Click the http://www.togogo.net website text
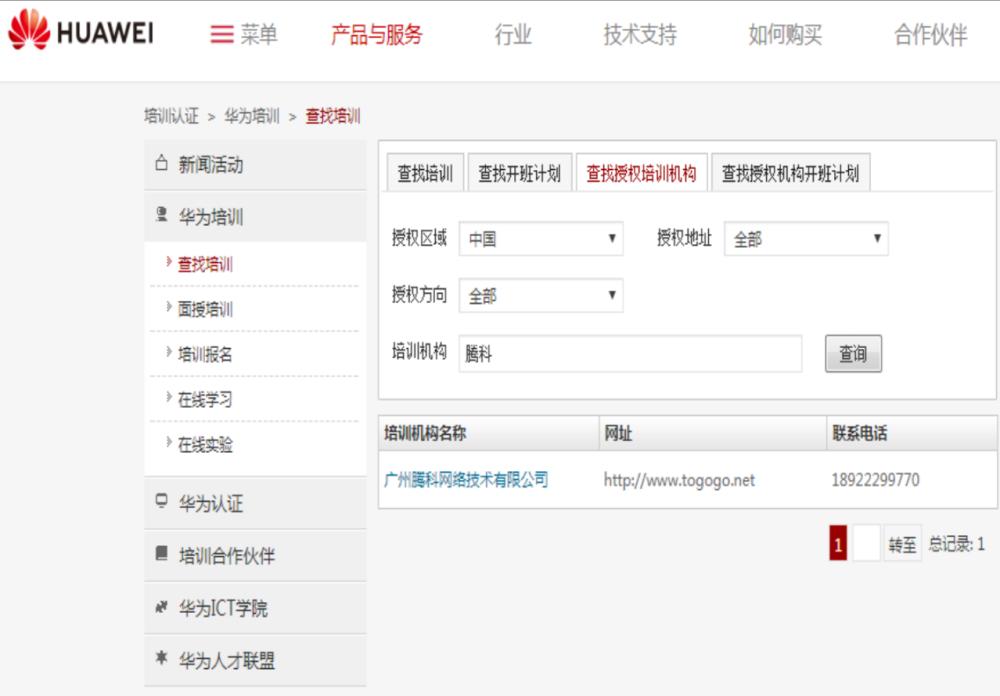 pos(679,480)
